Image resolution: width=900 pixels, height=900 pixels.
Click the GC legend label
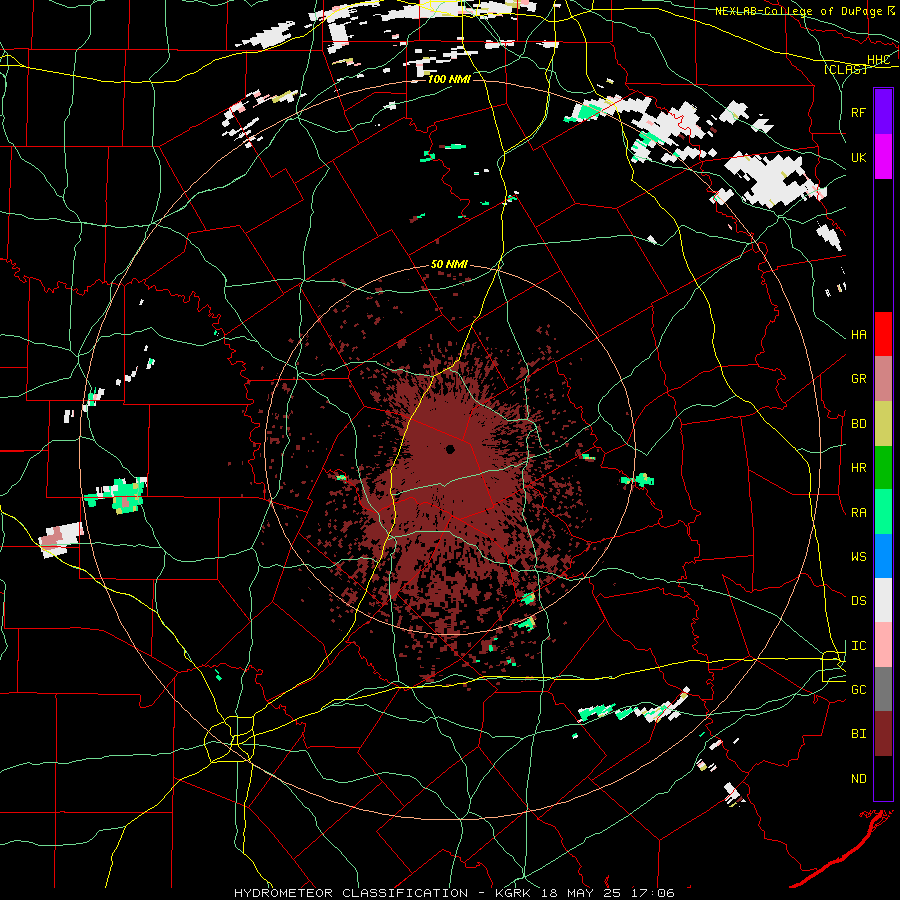click(x=859, y=690)
